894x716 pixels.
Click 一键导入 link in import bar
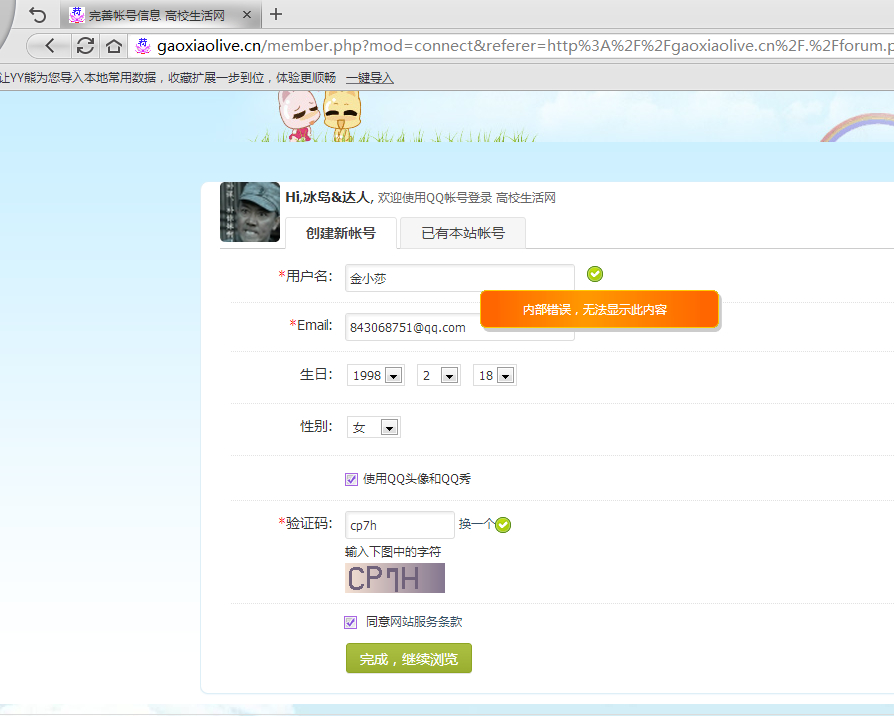[369, 78]
